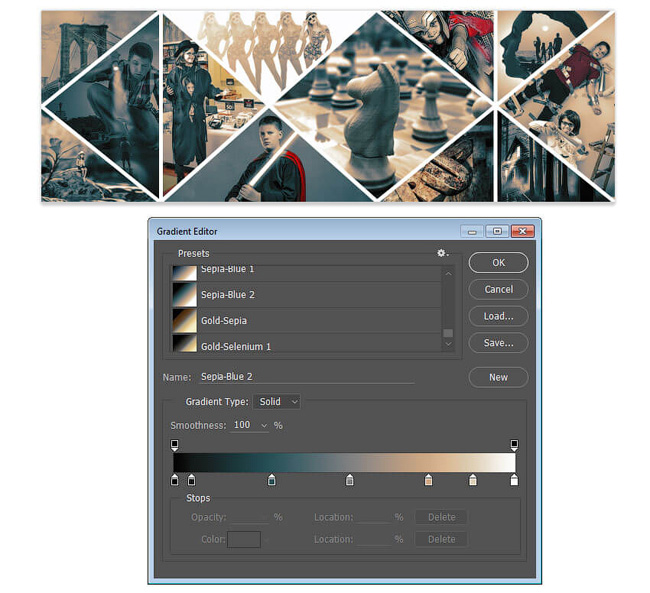Viewport: 650px width, 593px height.
Task: Click the gradient preview bar
Action: (x=344, y=462)
